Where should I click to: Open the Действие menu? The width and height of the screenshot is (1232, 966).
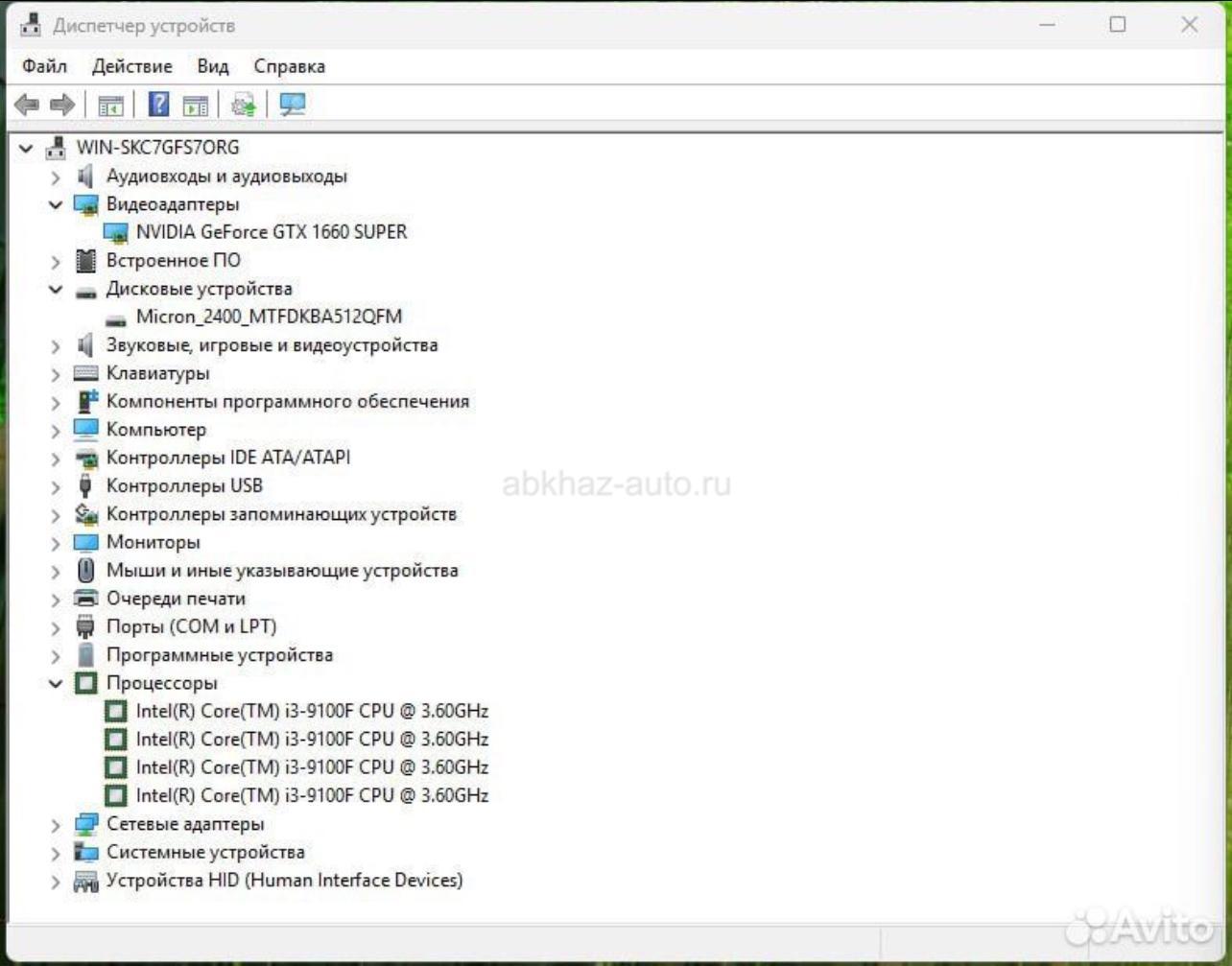coord(132,66)
